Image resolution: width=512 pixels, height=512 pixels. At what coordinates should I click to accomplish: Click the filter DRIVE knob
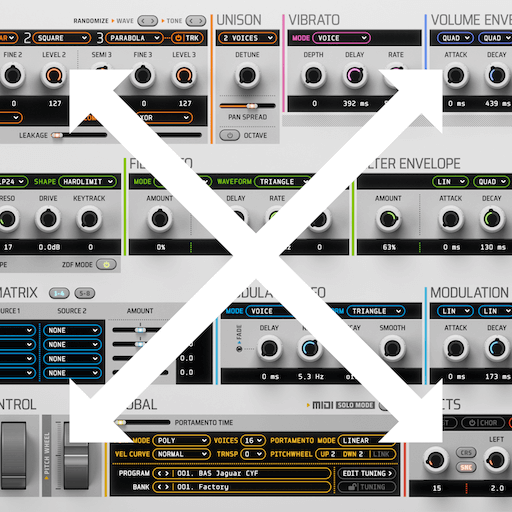pos(48,219)
